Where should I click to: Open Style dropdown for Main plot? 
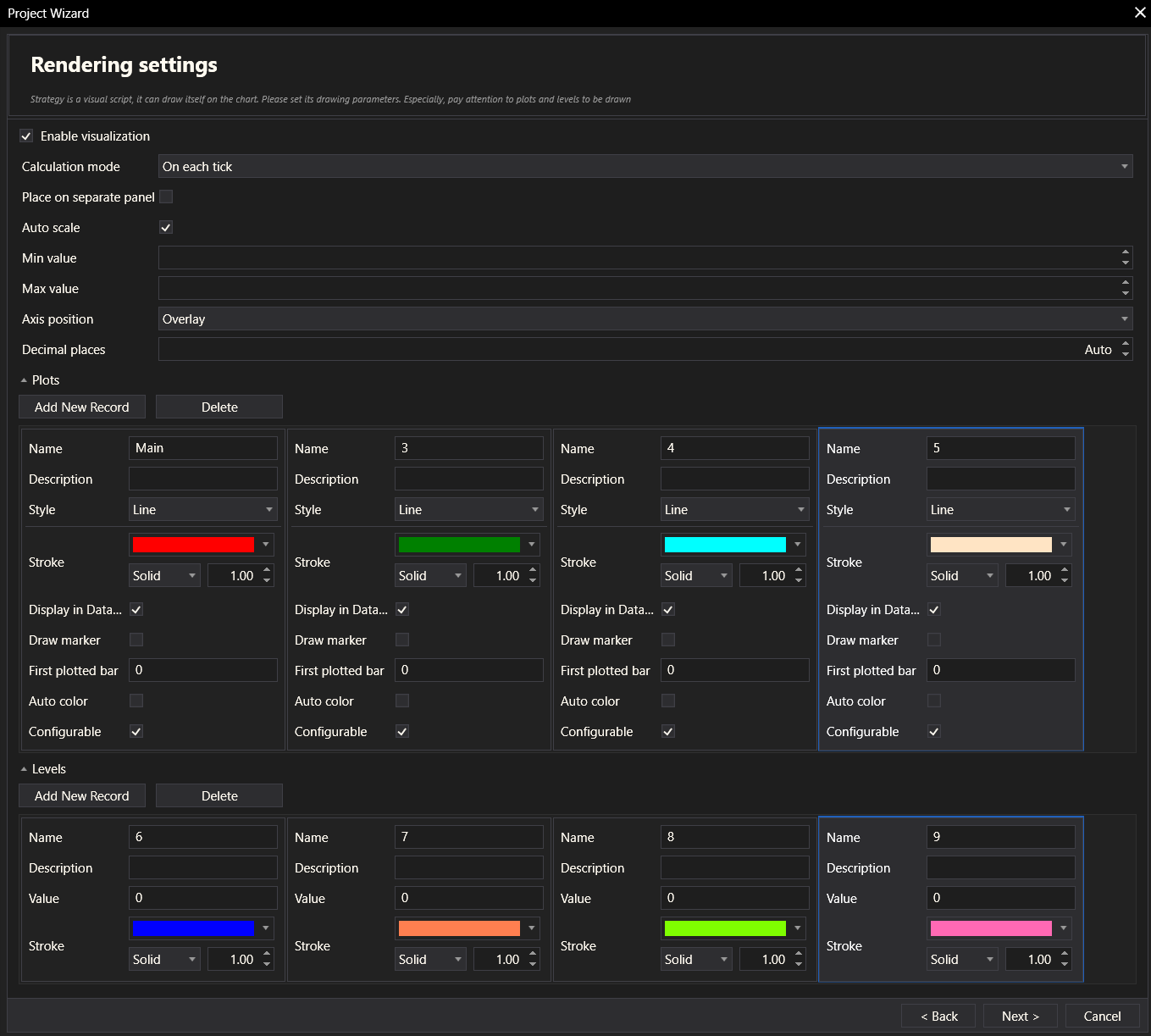202,510
